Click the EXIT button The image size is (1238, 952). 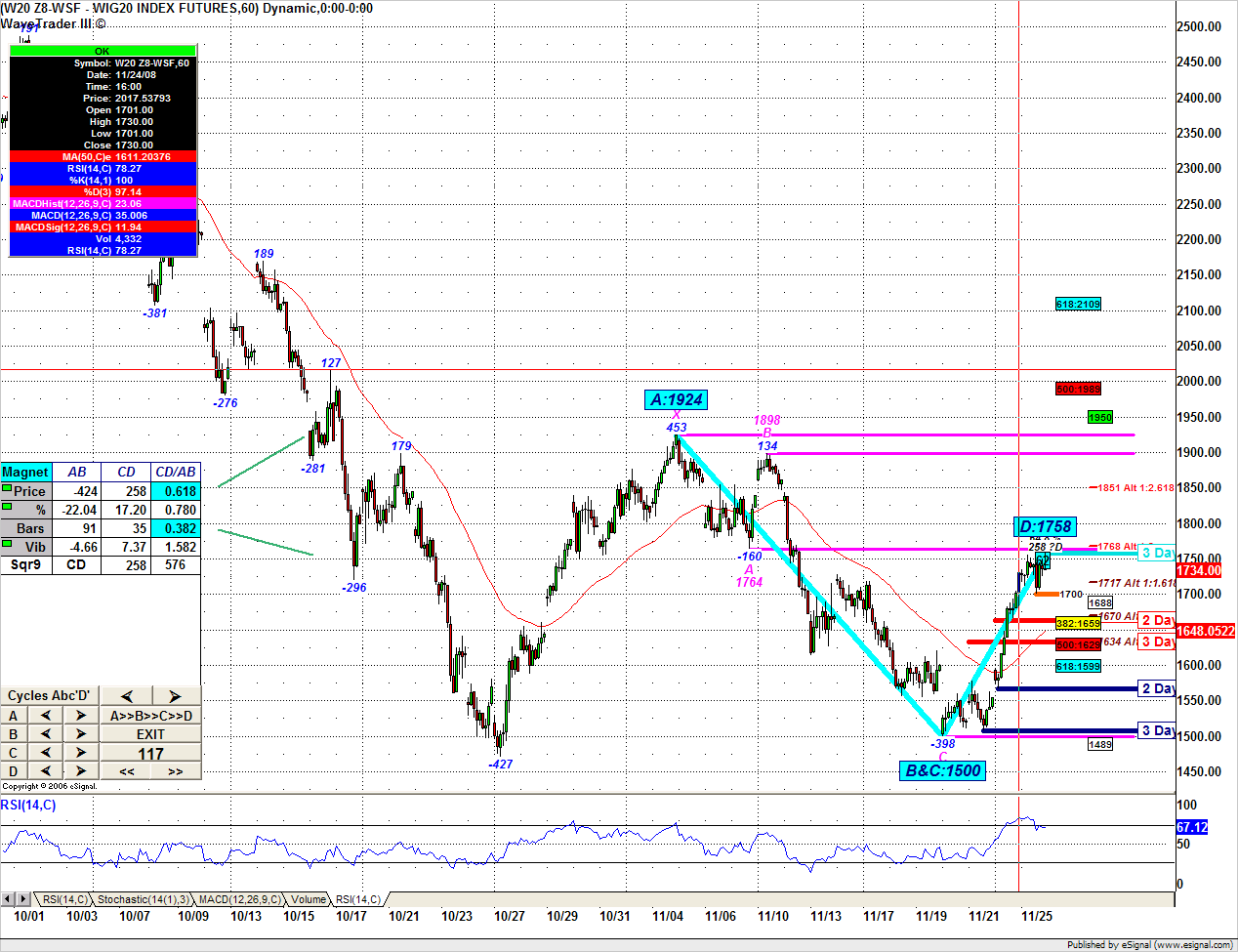click(150, 734)
